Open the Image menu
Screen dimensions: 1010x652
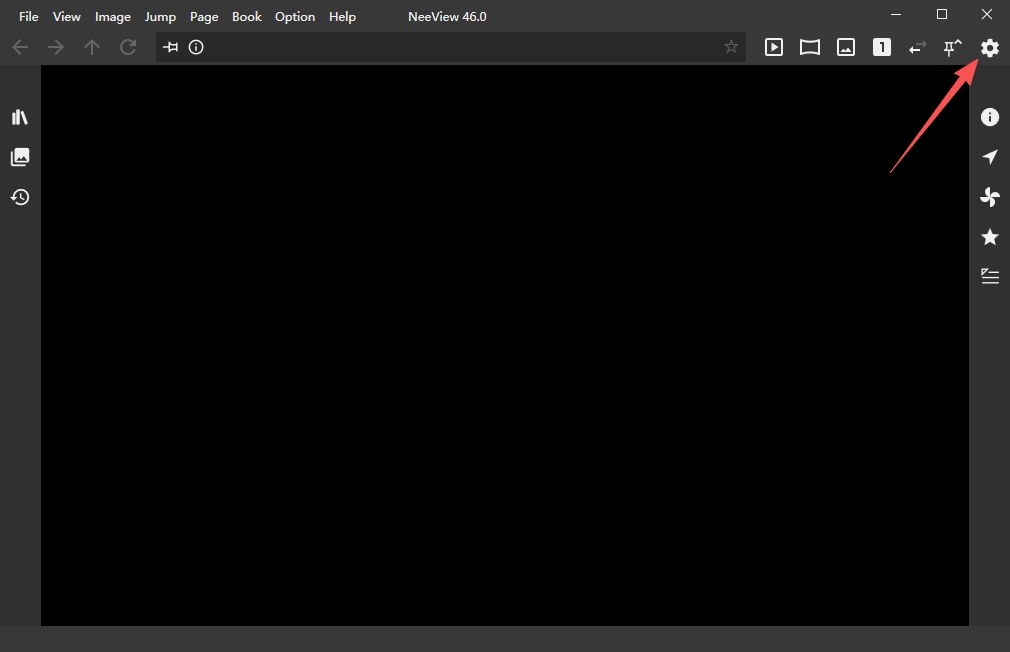pos(113,17)
